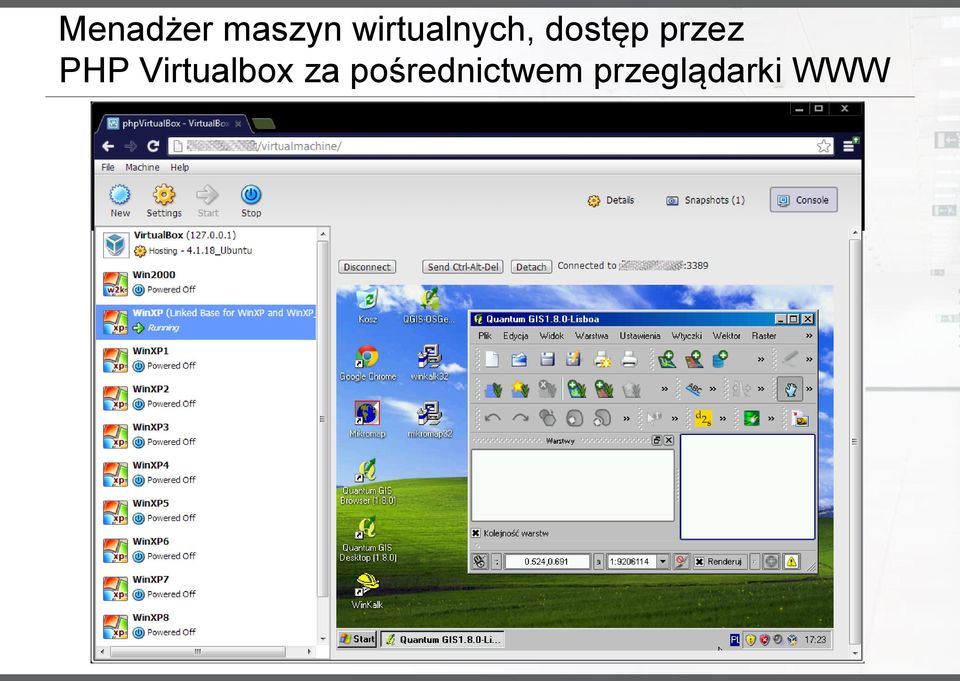Create new project in Quantum GIS toolbar
This screenshot has width=960, height=681.
point(492,359)
